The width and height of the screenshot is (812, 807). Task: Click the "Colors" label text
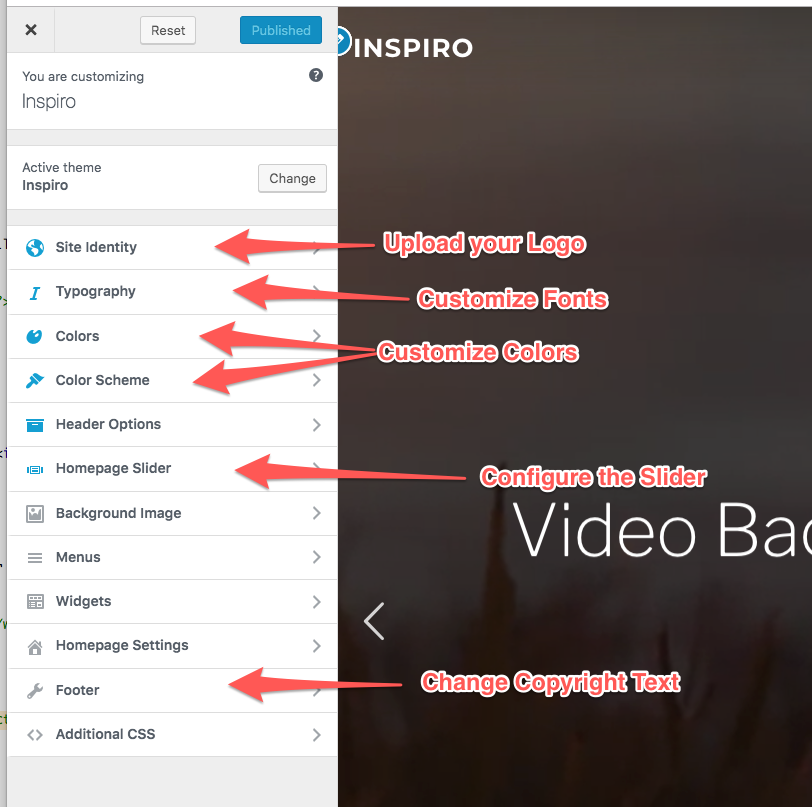pos(77,336)
